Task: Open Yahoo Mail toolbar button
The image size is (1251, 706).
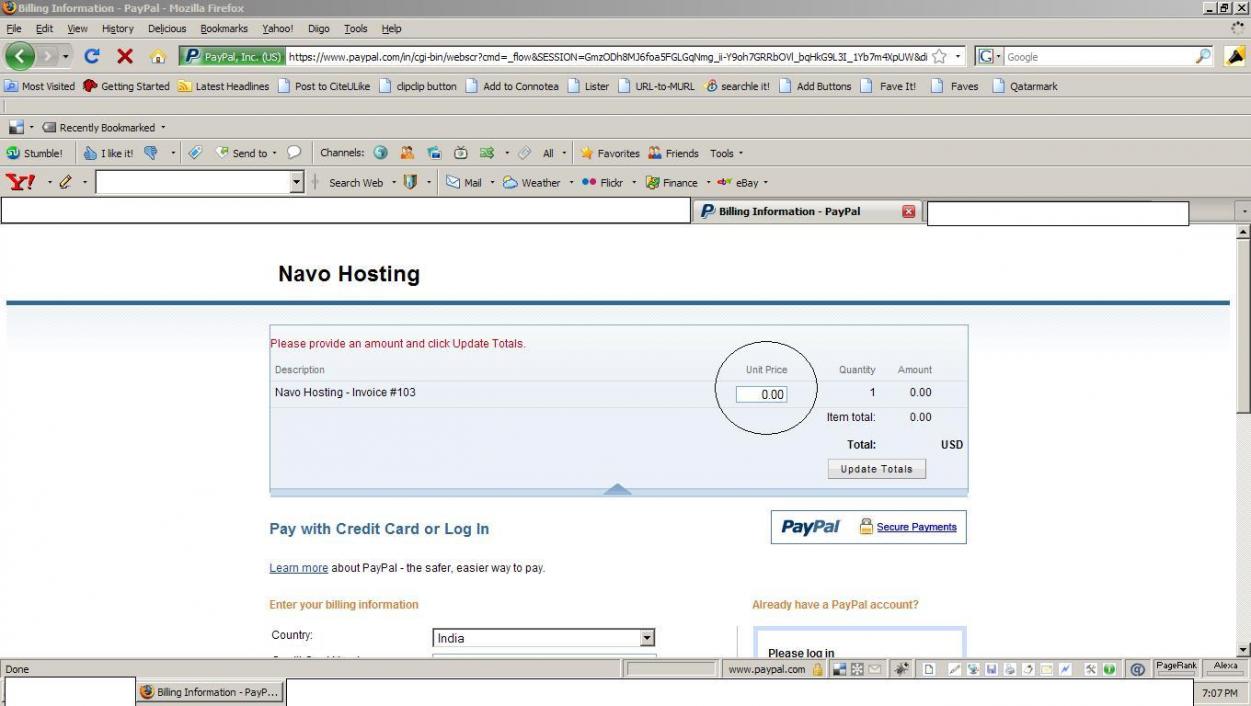Action: point(464,182)
